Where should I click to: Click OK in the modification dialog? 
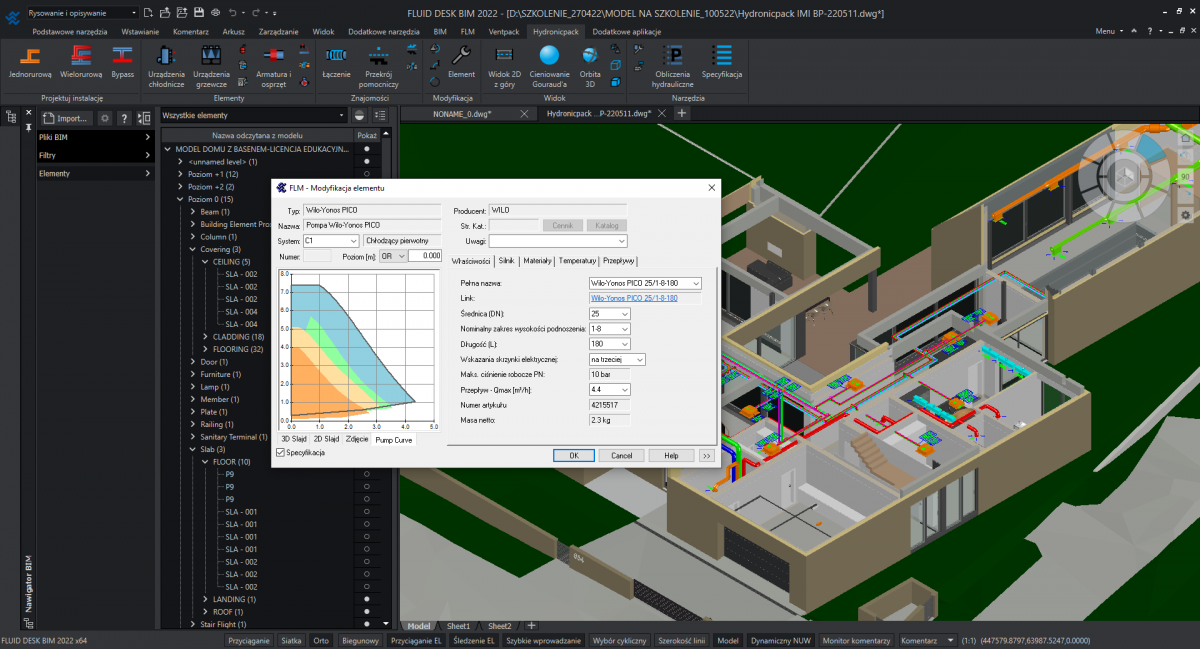tap(574, 455)
